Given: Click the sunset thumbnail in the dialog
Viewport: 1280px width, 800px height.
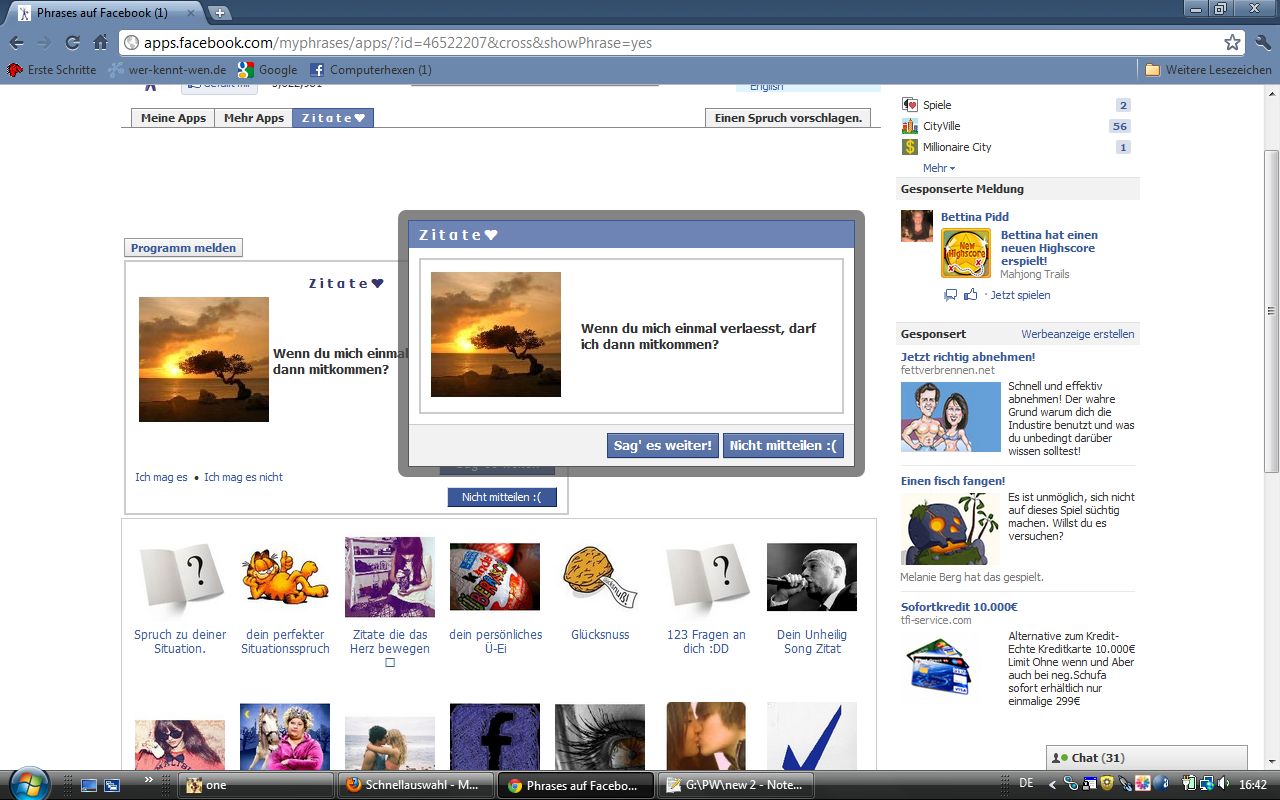Looking at the screenshot, I should [496, 334].
